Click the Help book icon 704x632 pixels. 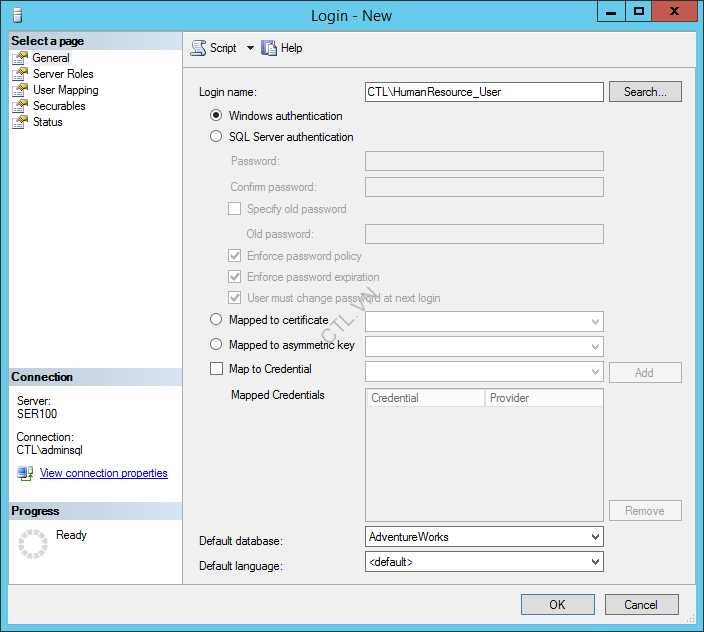pyautogui.click(x=269, y=48)
